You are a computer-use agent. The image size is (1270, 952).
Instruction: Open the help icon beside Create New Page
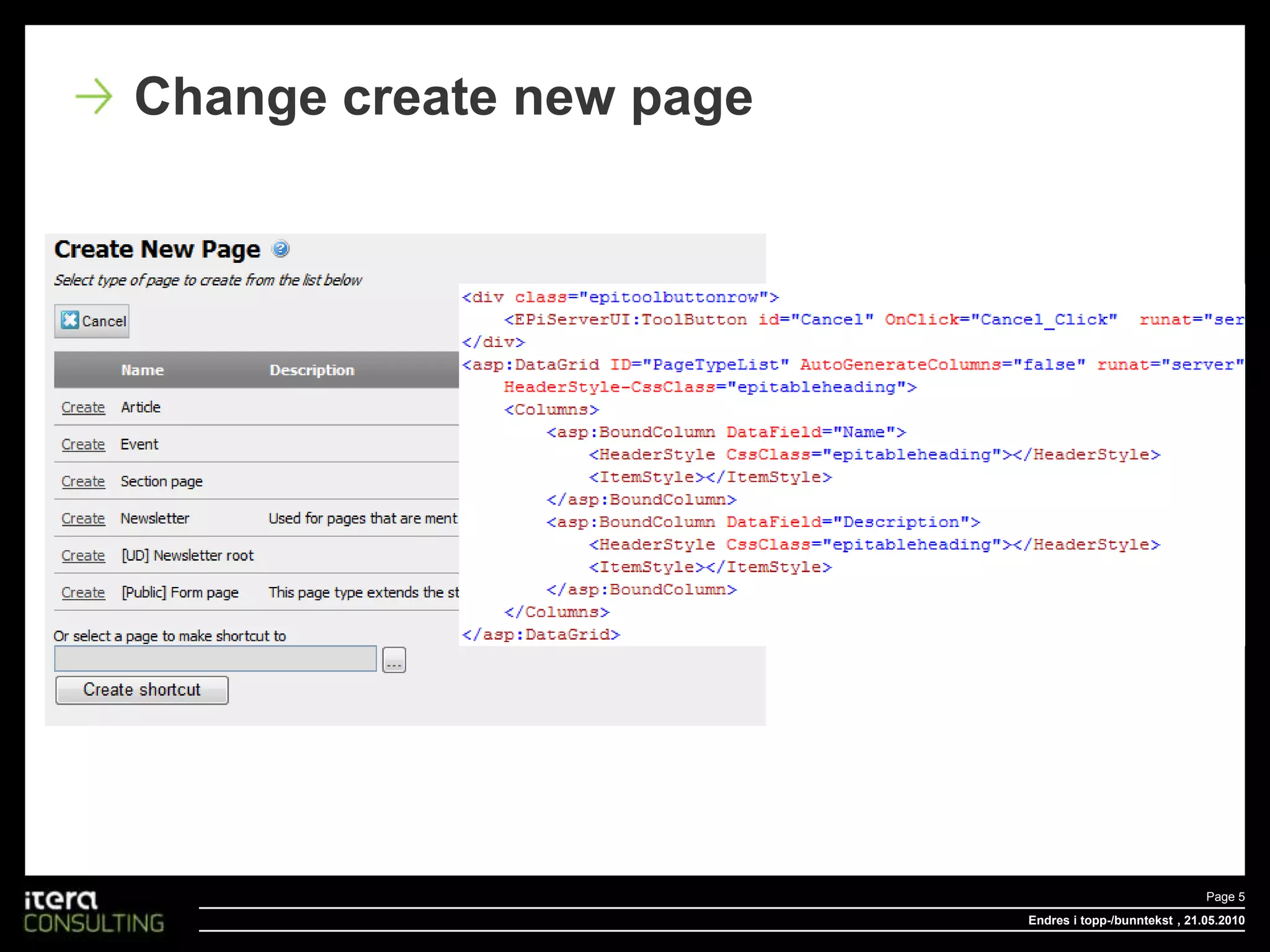281,249
